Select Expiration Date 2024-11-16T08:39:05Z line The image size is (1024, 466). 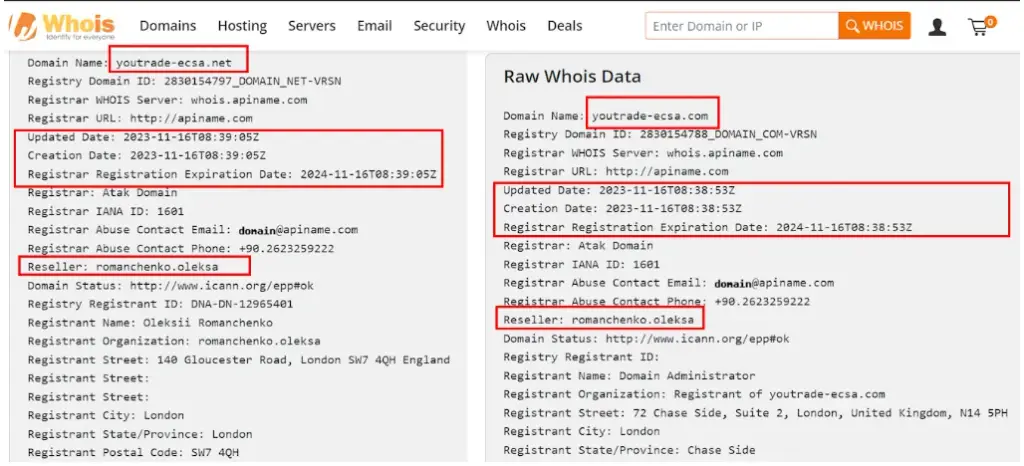tap(232, 174)
